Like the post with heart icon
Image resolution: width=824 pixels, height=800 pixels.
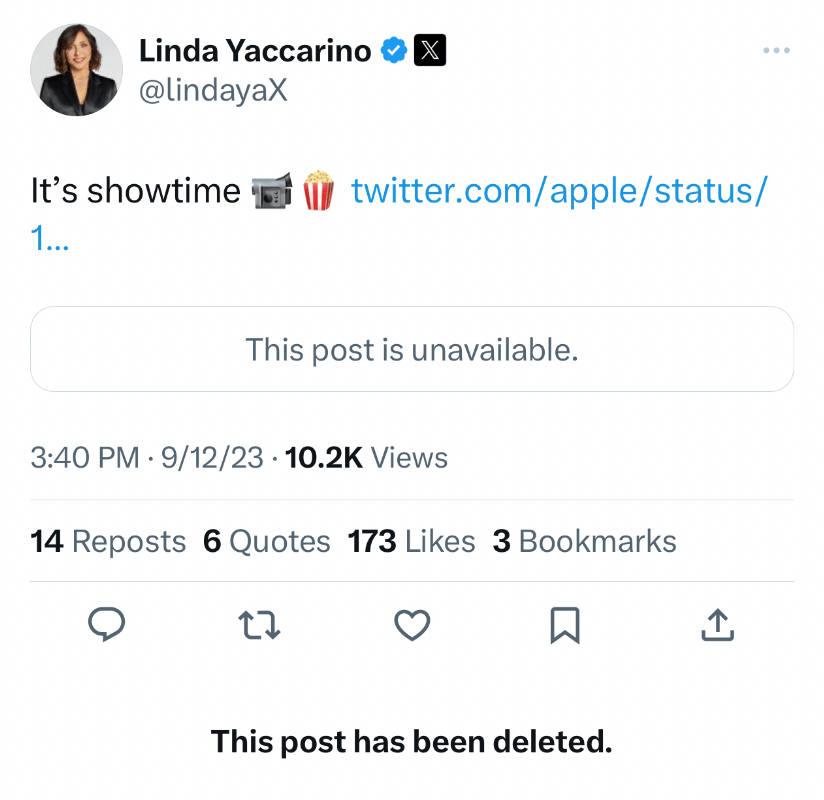[x=412, y=625]
